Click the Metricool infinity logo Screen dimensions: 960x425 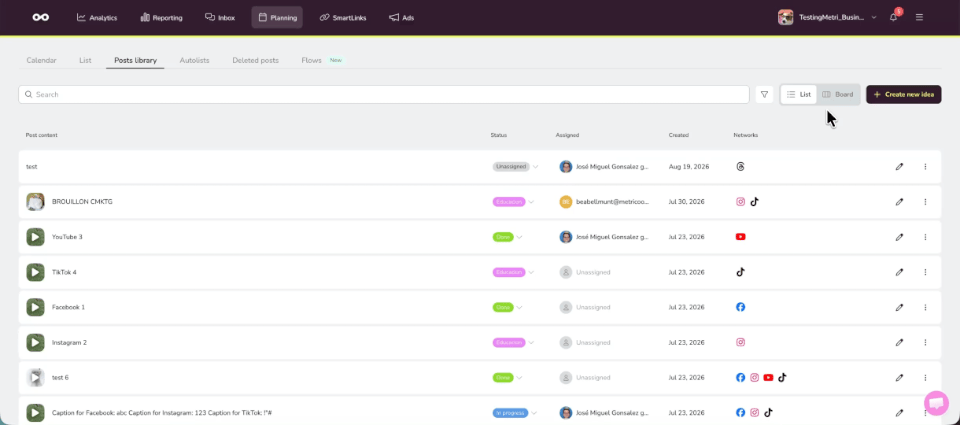coord(41,17)
